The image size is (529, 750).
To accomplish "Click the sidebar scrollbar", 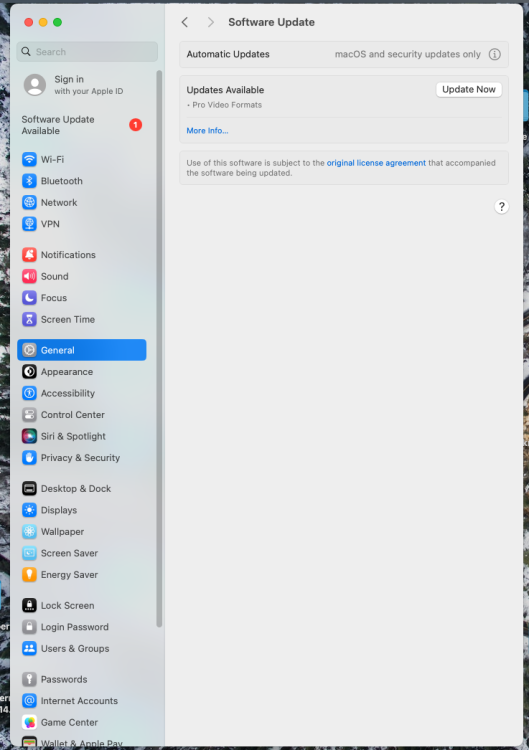I will pyautogui.click(x=159, y=348).
